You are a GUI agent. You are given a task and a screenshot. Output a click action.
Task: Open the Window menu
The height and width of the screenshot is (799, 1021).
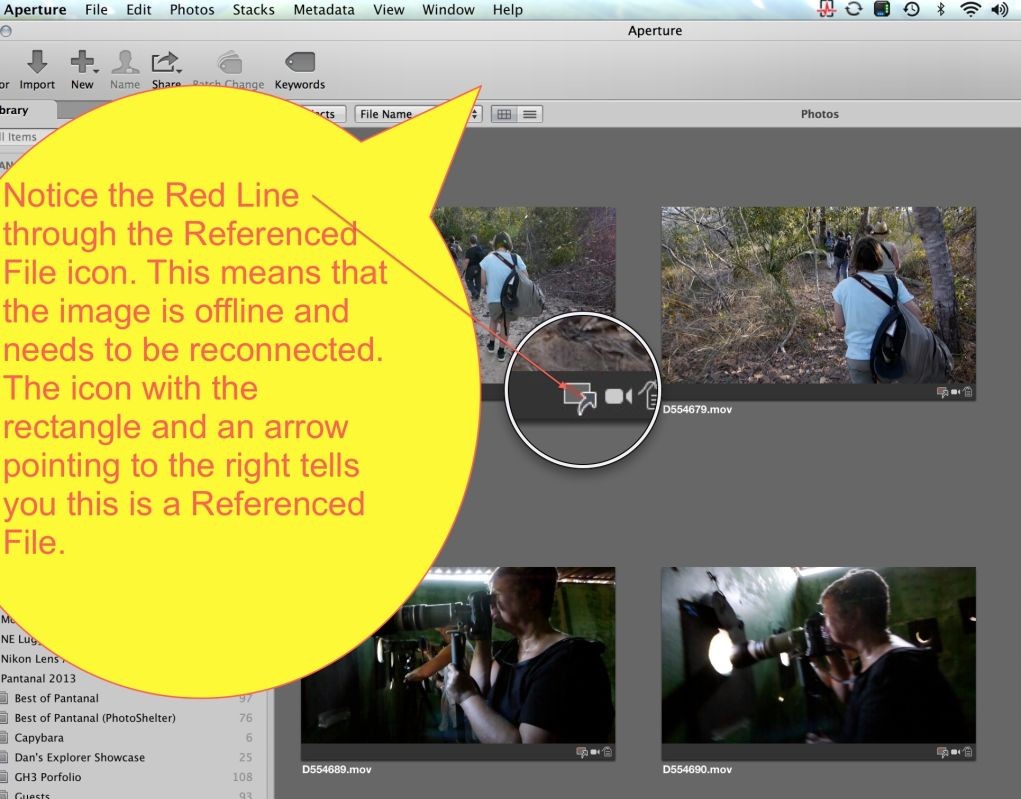tap(448, 10)
